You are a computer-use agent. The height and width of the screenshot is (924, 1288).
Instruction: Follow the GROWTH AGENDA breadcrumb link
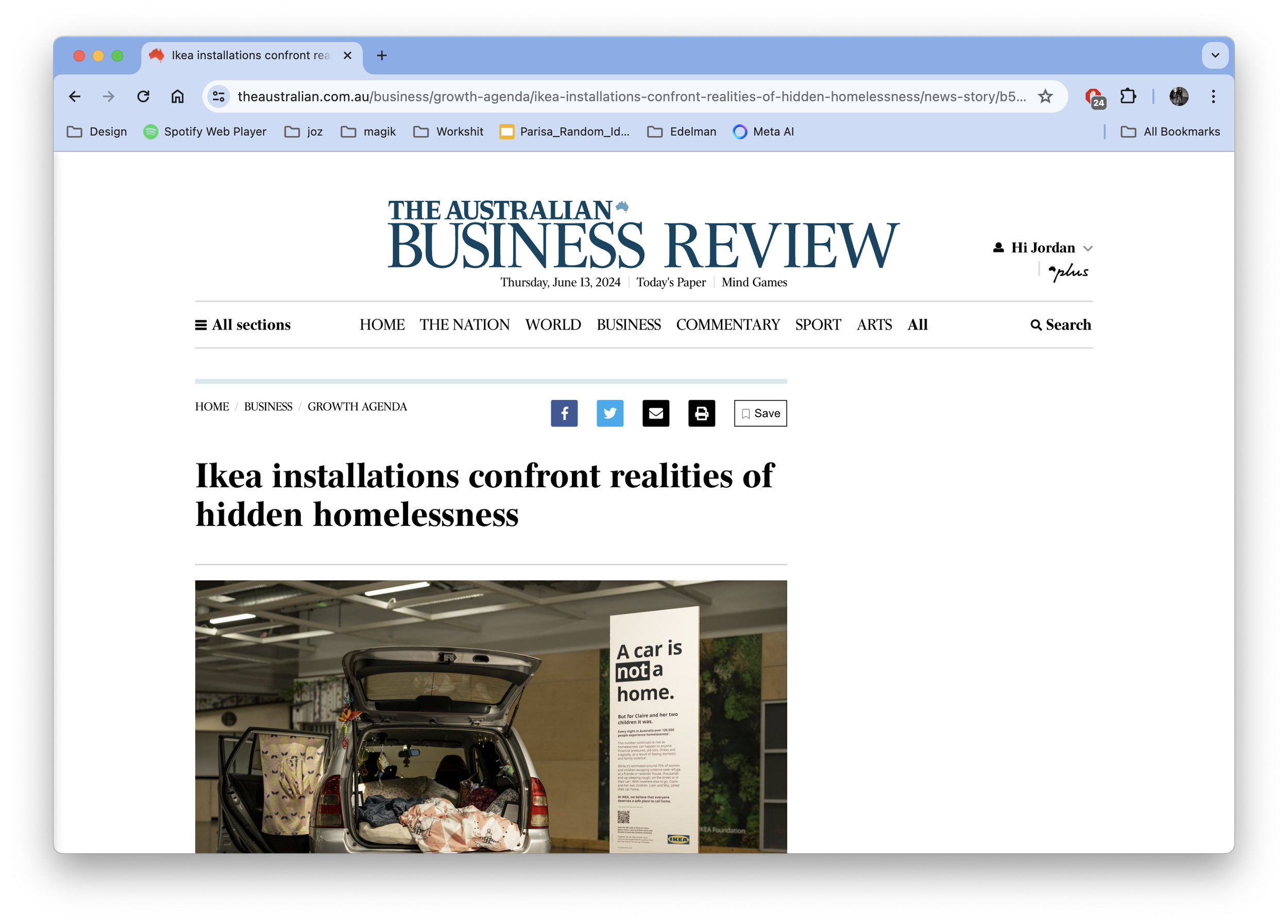[x=357, y=406]
